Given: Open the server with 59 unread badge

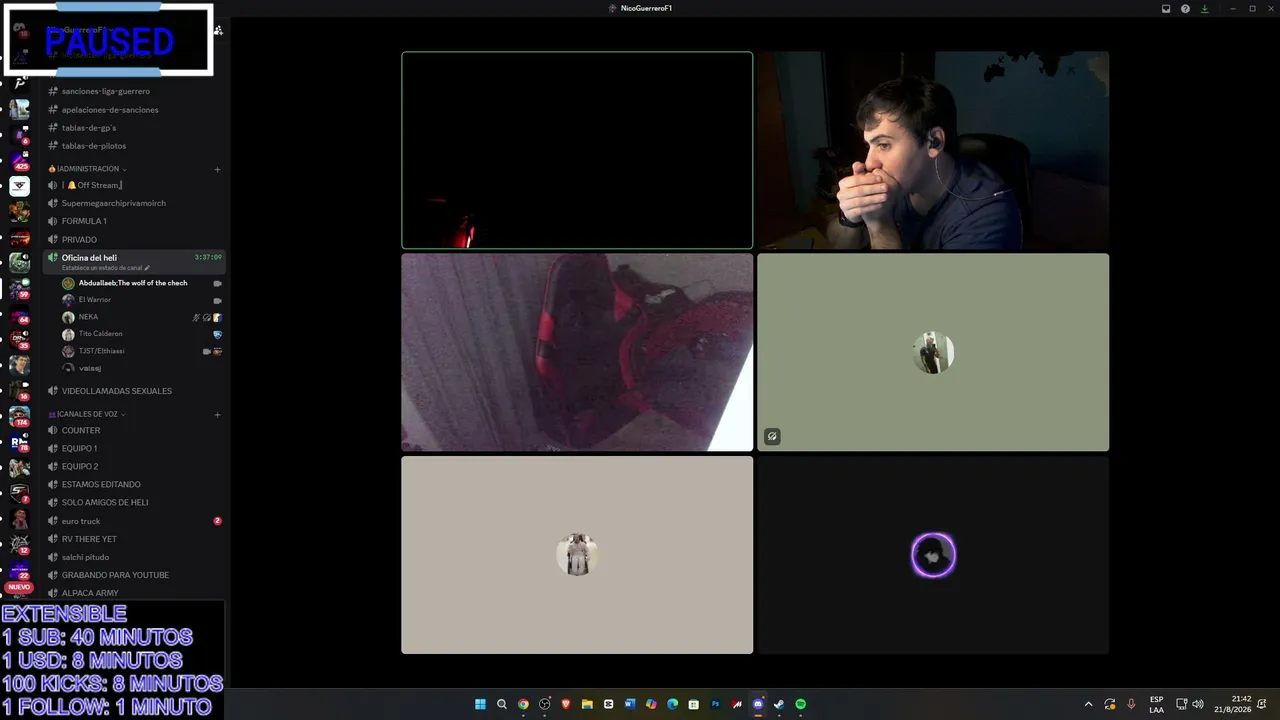Looking at the screenshot, I should tap(20, 290).
